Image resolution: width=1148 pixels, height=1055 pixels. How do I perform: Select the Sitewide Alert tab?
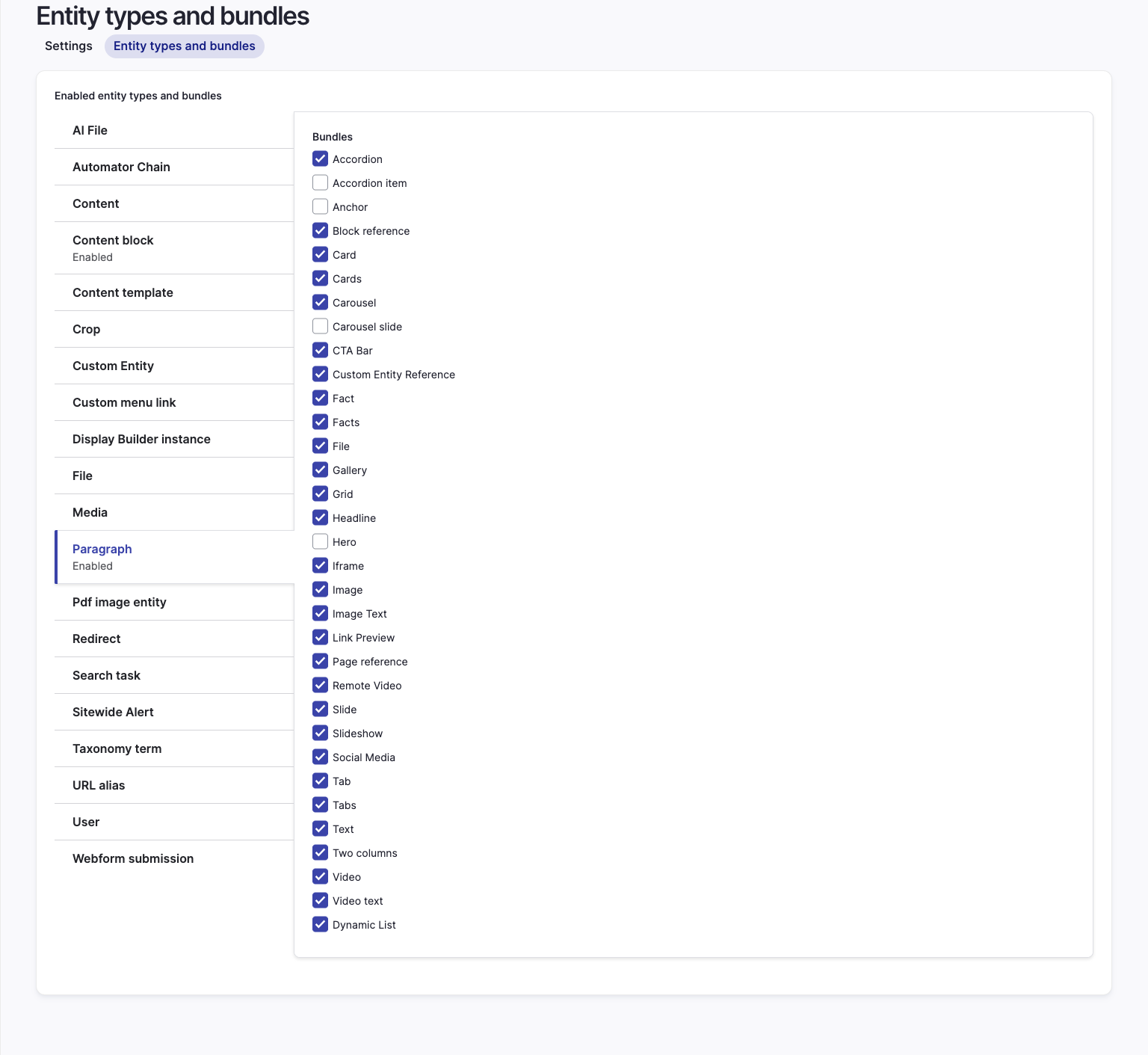174,712
